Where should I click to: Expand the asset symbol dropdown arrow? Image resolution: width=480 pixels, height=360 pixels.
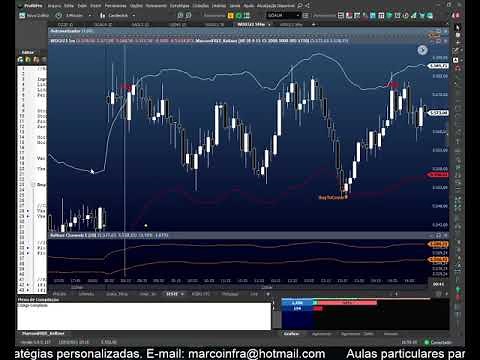tap(297, 15)
